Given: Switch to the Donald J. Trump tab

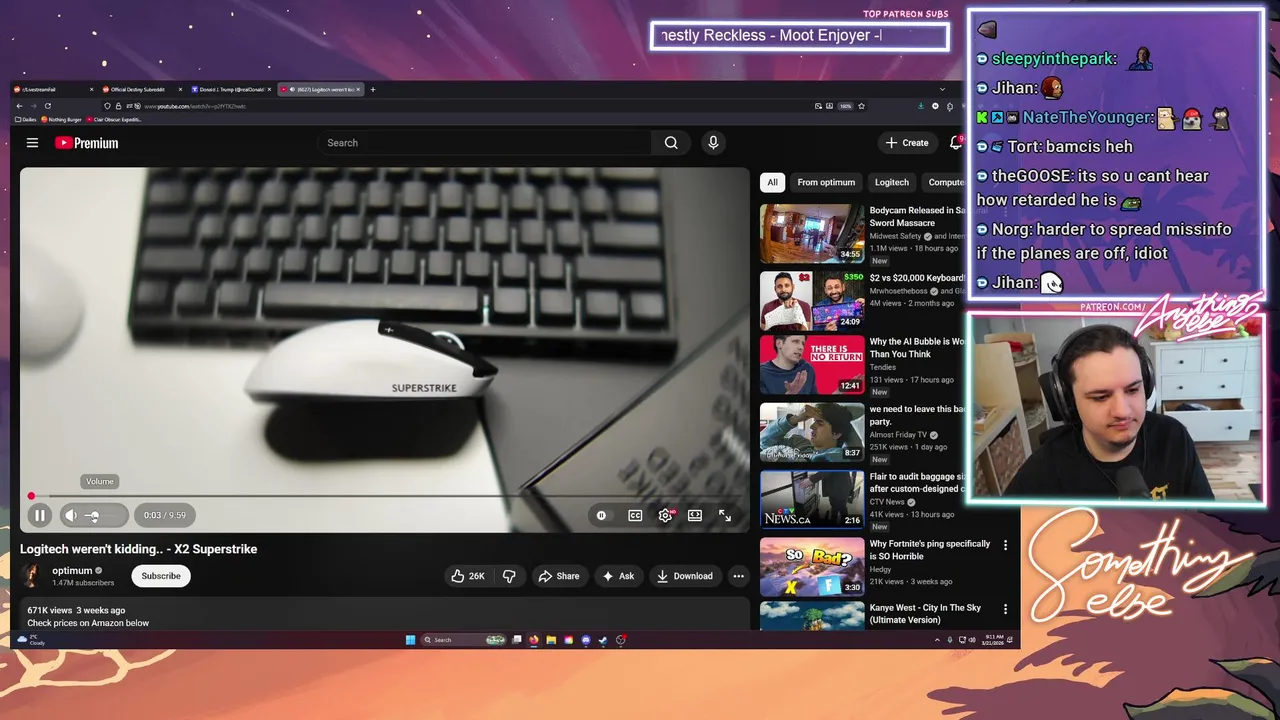Looking at the screenshot, I should tap(233, 89).
